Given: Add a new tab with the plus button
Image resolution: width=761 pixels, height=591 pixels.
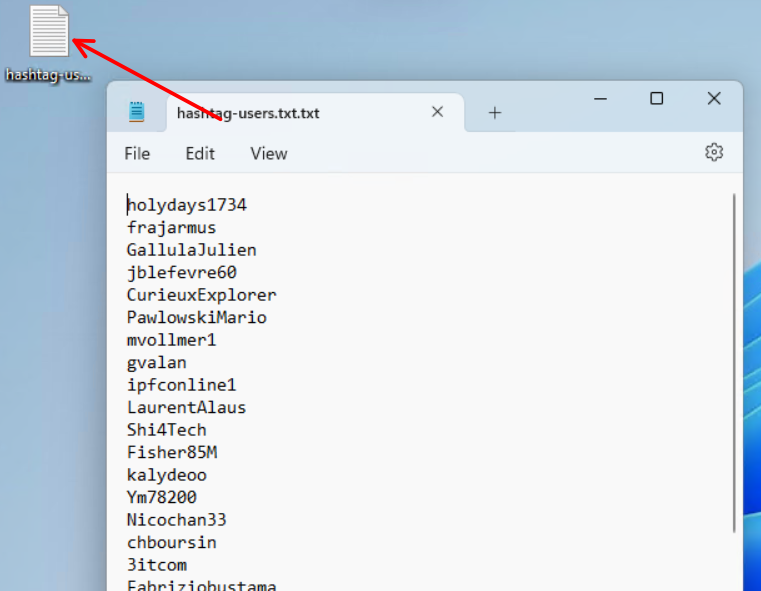Looking at the screenshot, I should click(494, 113).
